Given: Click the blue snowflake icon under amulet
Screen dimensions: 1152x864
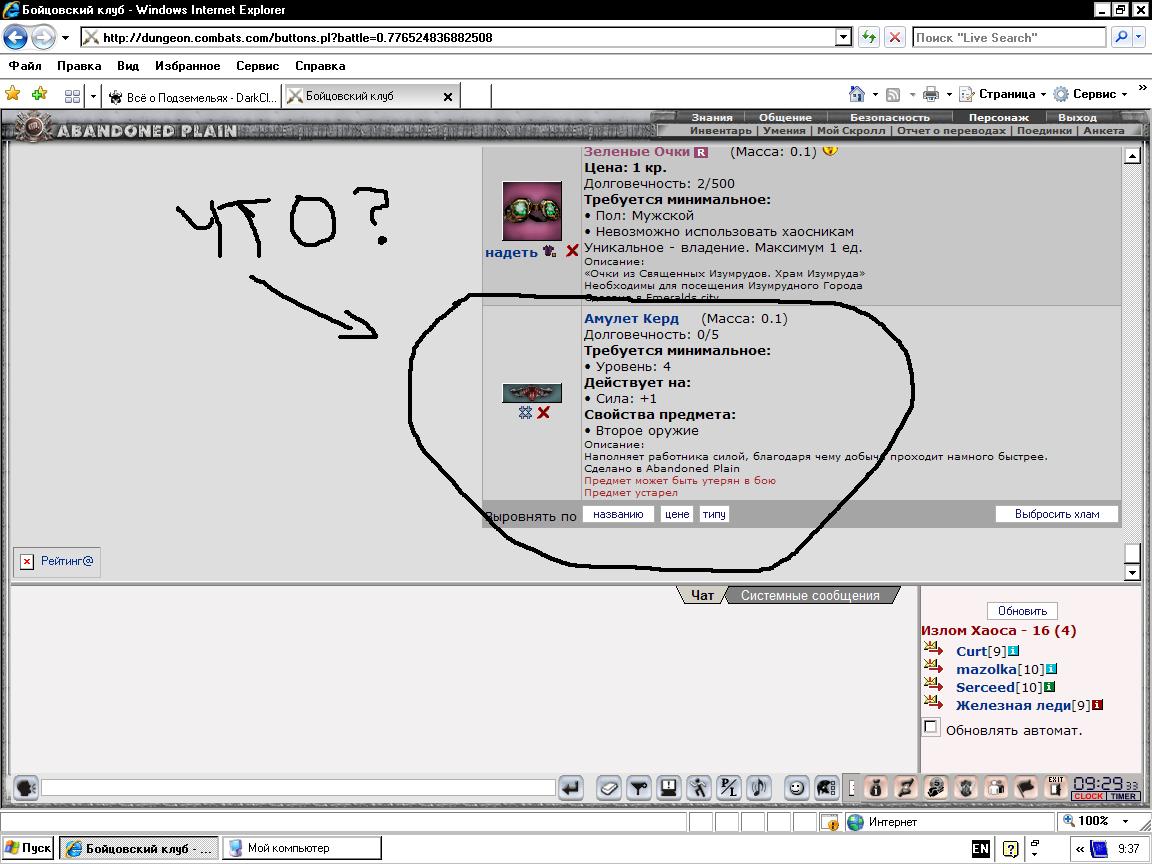Looking at the screenshot, I should pyautogui.click(x=525, y=413).
